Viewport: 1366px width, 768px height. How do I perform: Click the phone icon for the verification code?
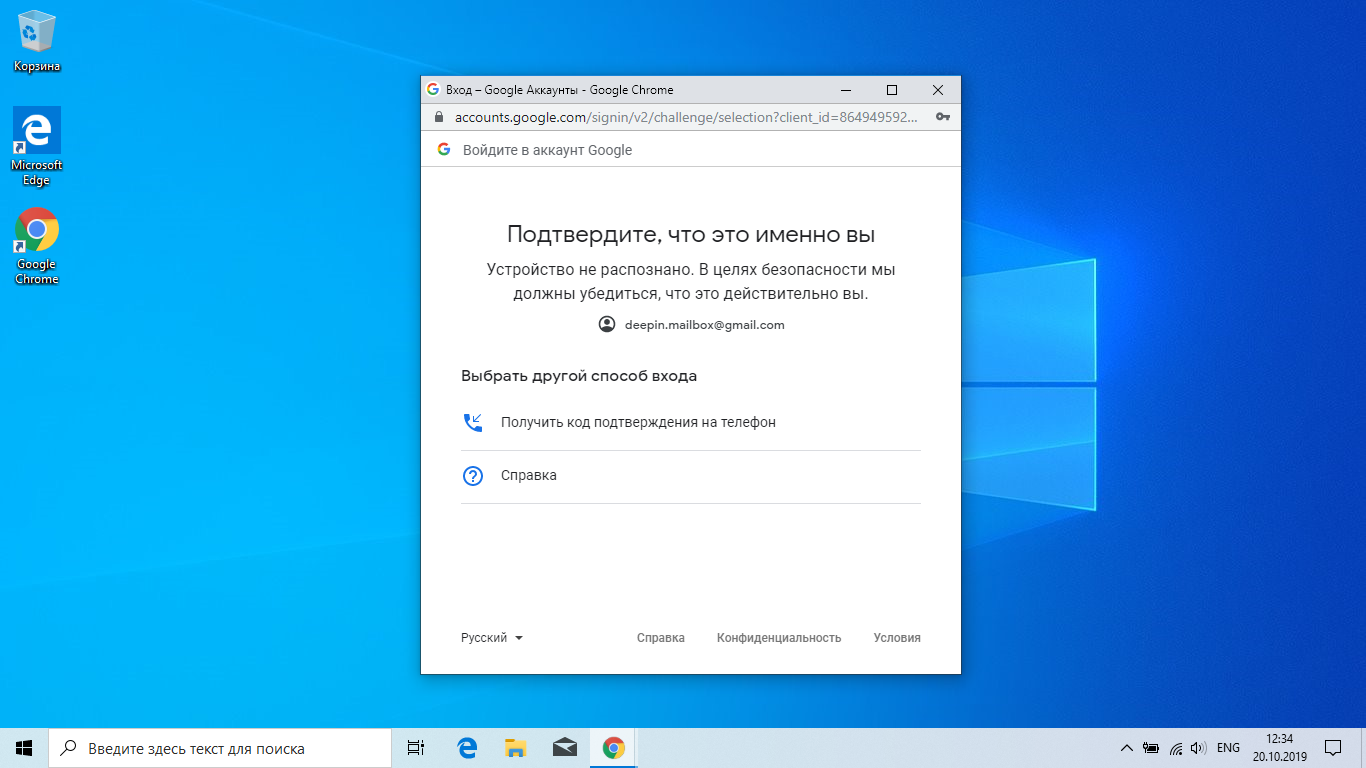click(x=473, y=422)
